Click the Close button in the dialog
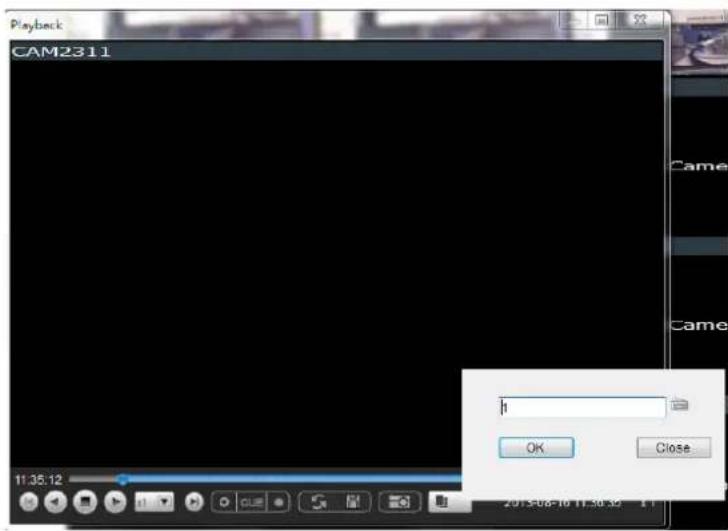The width and height of the screenshot is (728, 531). [674, 447]
